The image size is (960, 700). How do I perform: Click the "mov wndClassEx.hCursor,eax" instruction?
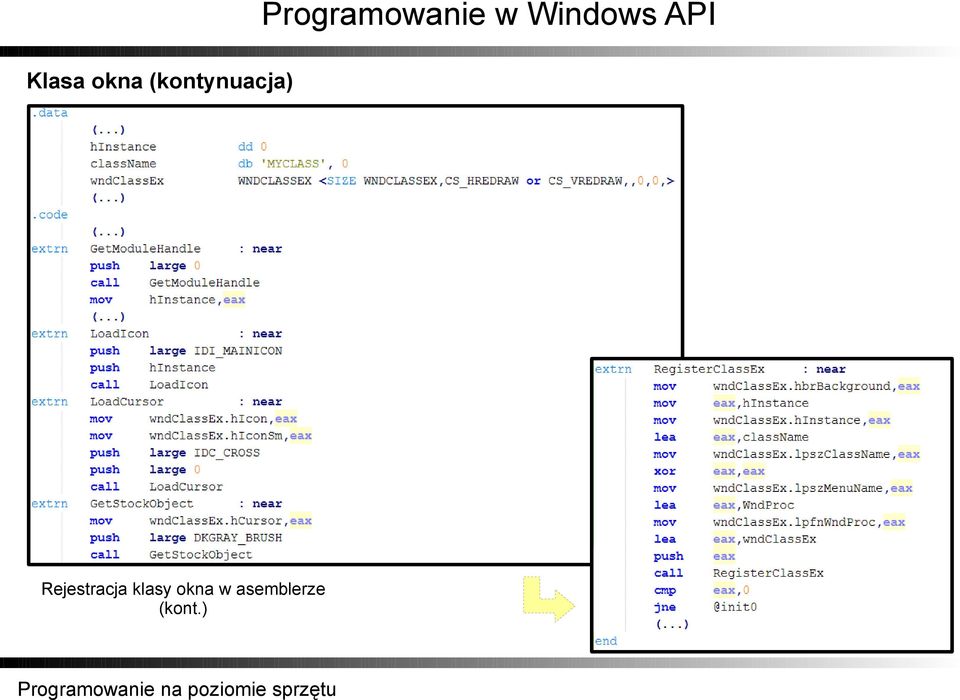201,521
